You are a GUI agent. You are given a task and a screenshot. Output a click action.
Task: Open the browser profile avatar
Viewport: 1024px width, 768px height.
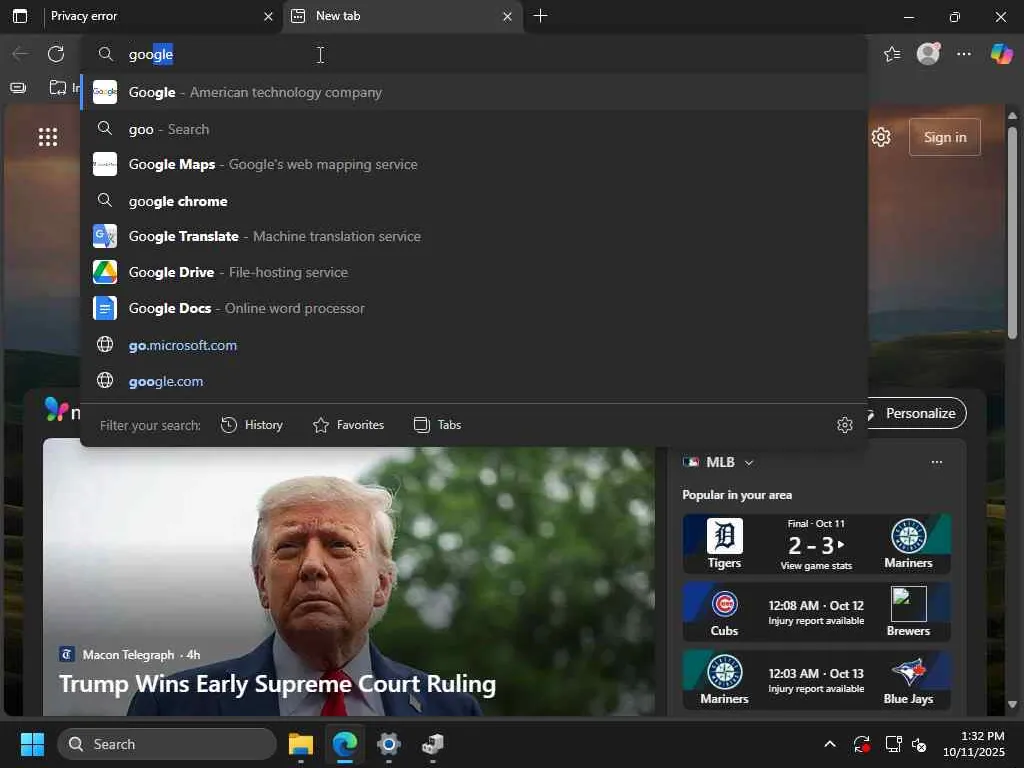[x=928, y=54]
